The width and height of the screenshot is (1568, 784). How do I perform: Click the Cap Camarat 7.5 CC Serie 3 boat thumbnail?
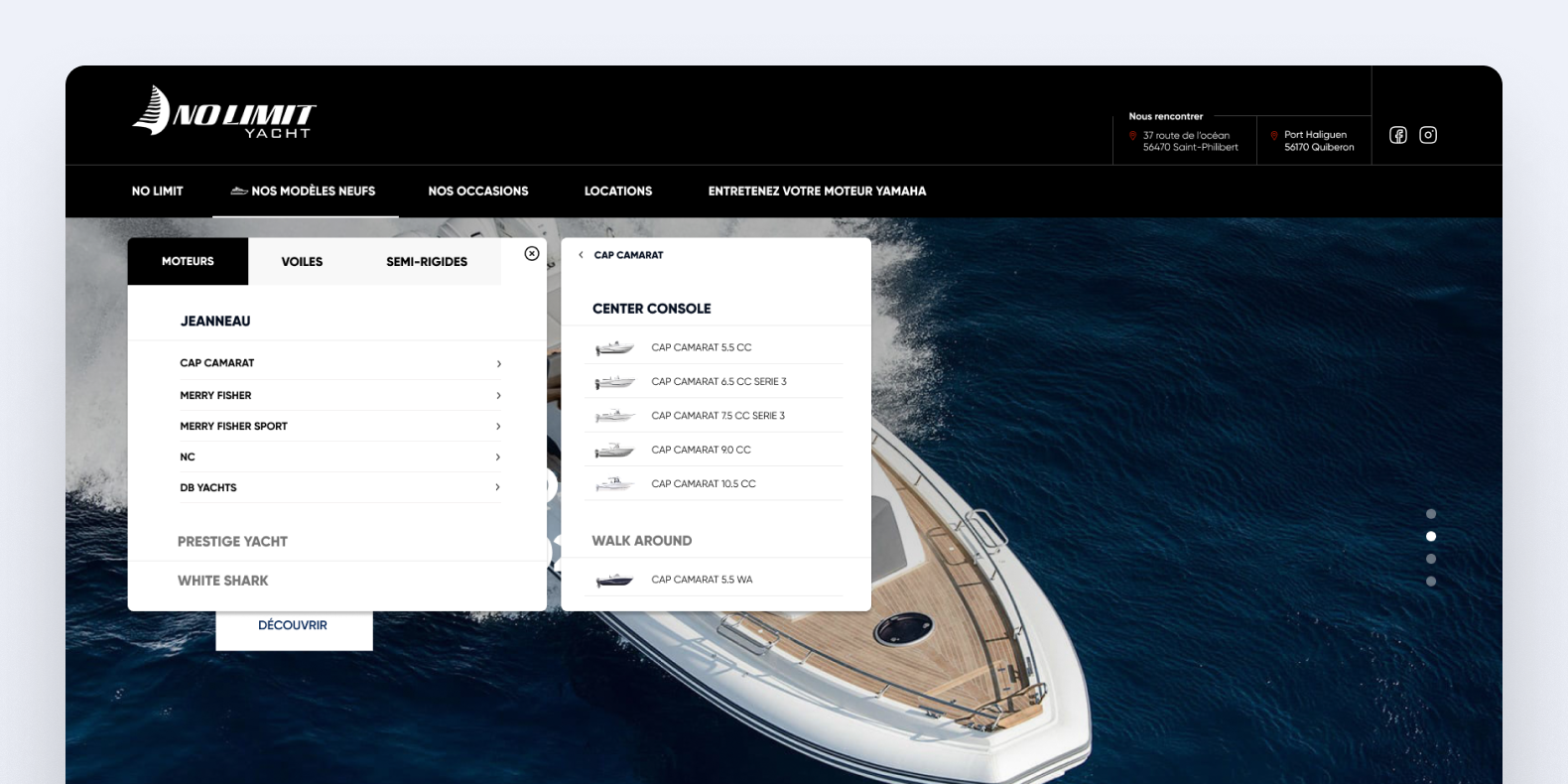[x=614, y=416]
